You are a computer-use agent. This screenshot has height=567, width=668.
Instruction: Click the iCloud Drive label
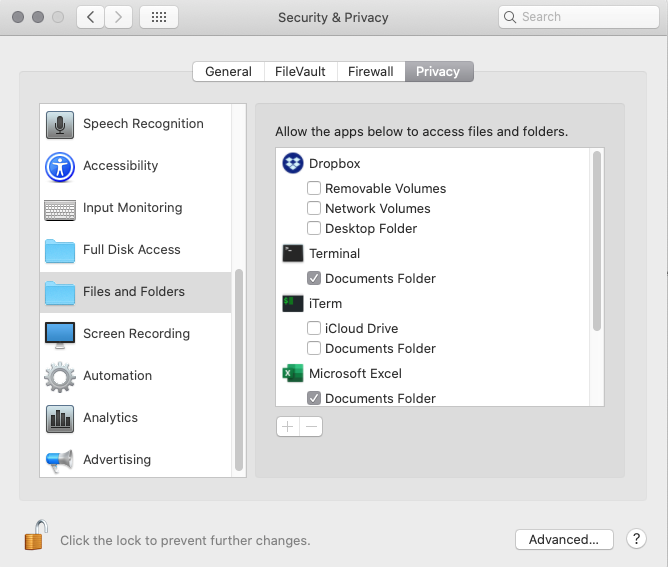coord(361,328)
